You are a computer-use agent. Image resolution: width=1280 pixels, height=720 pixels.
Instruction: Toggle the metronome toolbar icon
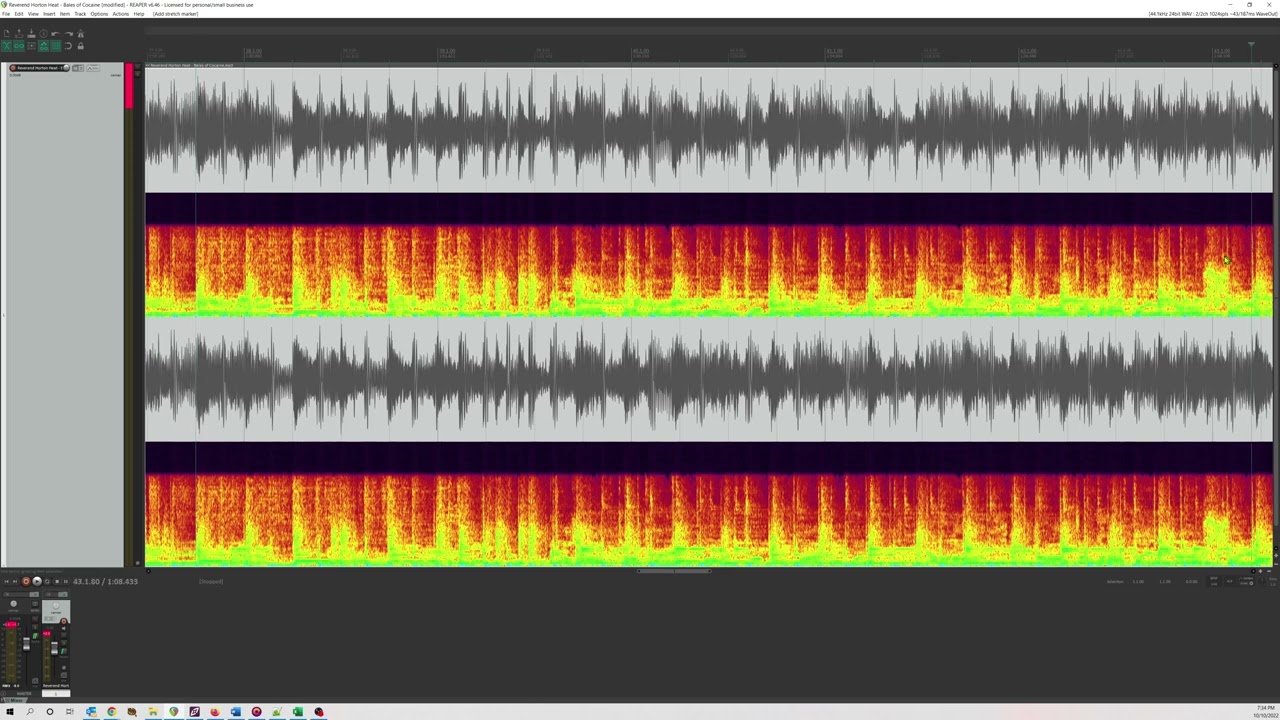(x=81, y=33)
